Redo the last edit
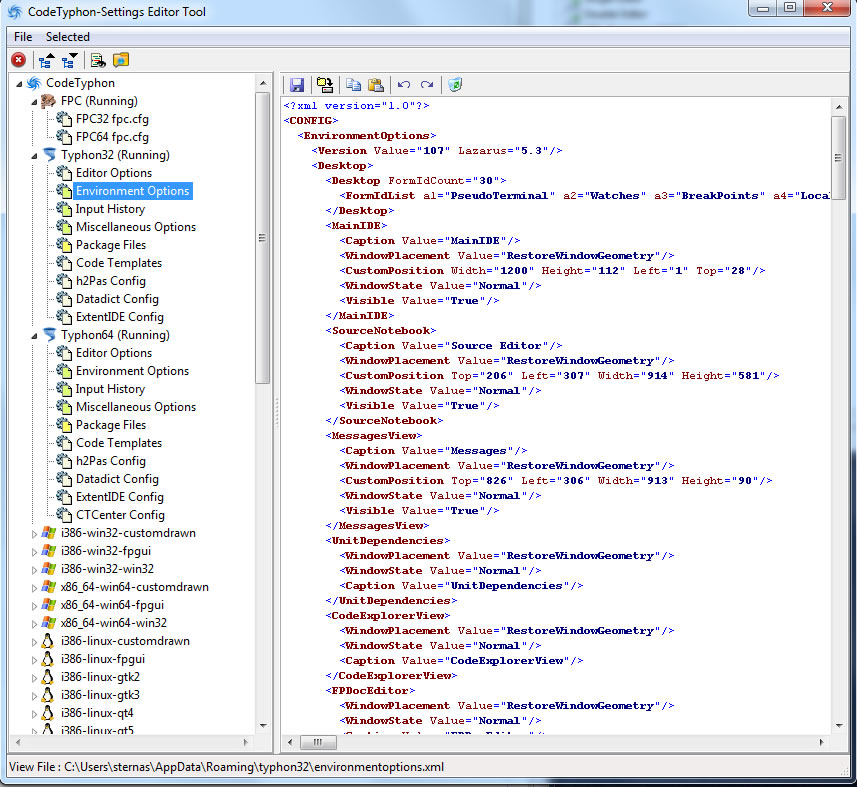 click(427, 85)
